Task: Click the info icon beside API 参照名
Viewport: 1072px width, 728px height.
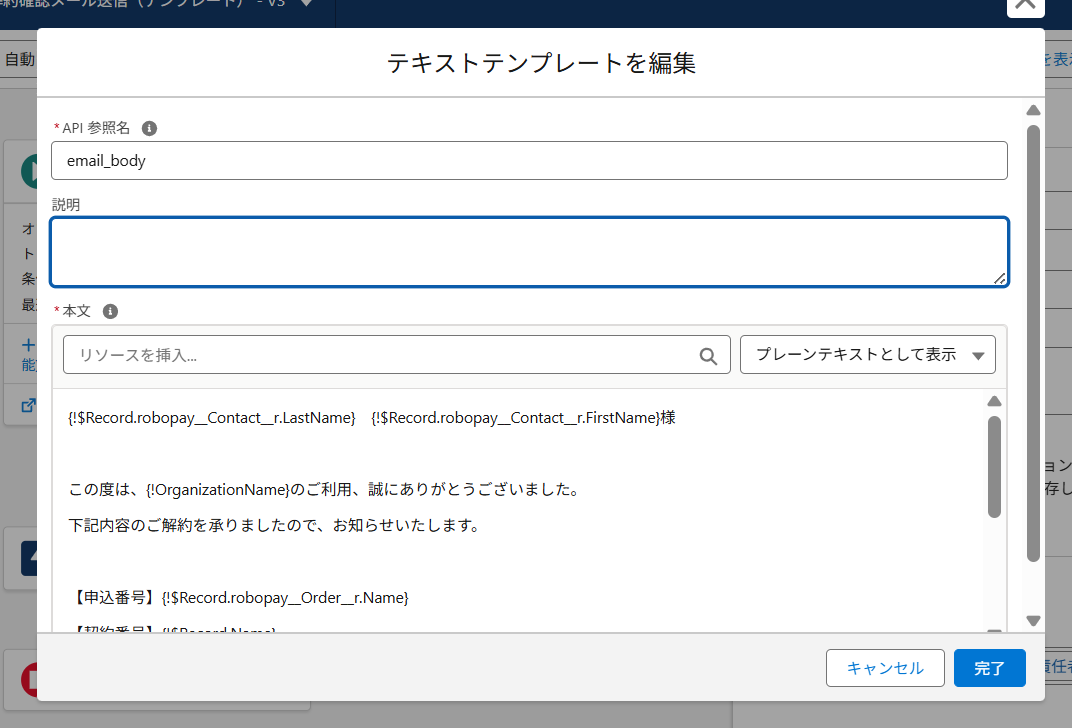Action: [x=149, y=128]
